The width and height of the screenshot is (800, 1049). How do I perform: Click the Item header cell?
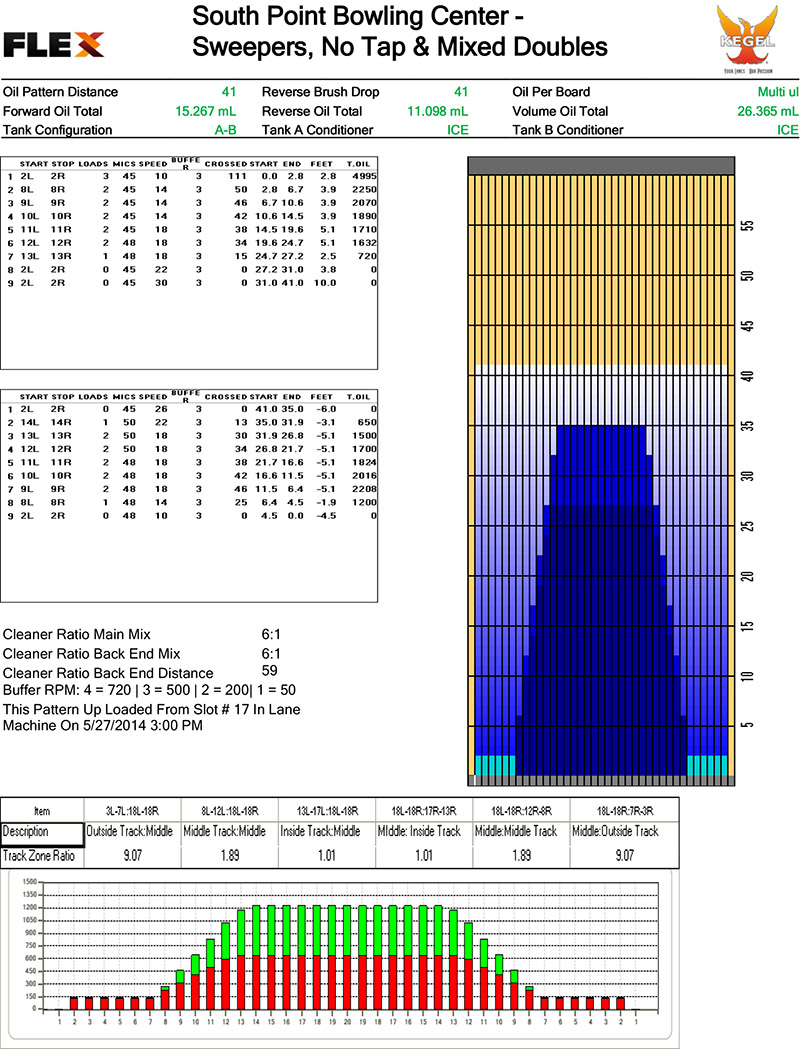[40, 811]
